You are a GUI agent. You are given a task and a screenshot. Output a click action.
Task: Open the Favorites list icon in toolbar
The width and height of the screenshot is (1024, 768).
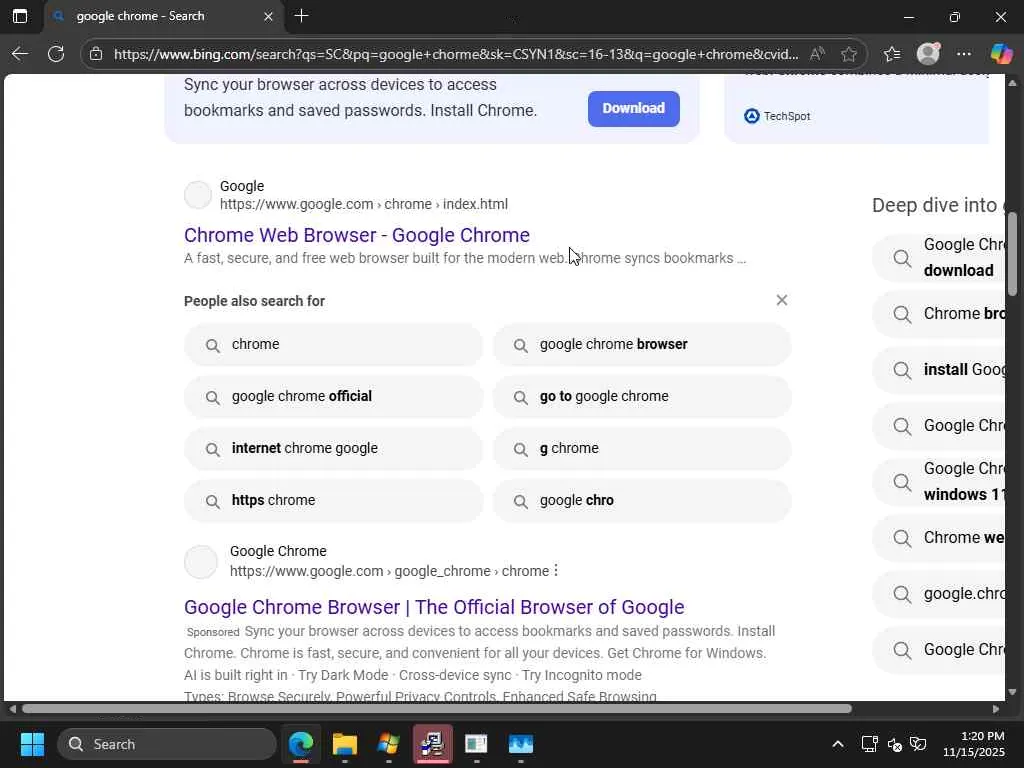(892, 54)
